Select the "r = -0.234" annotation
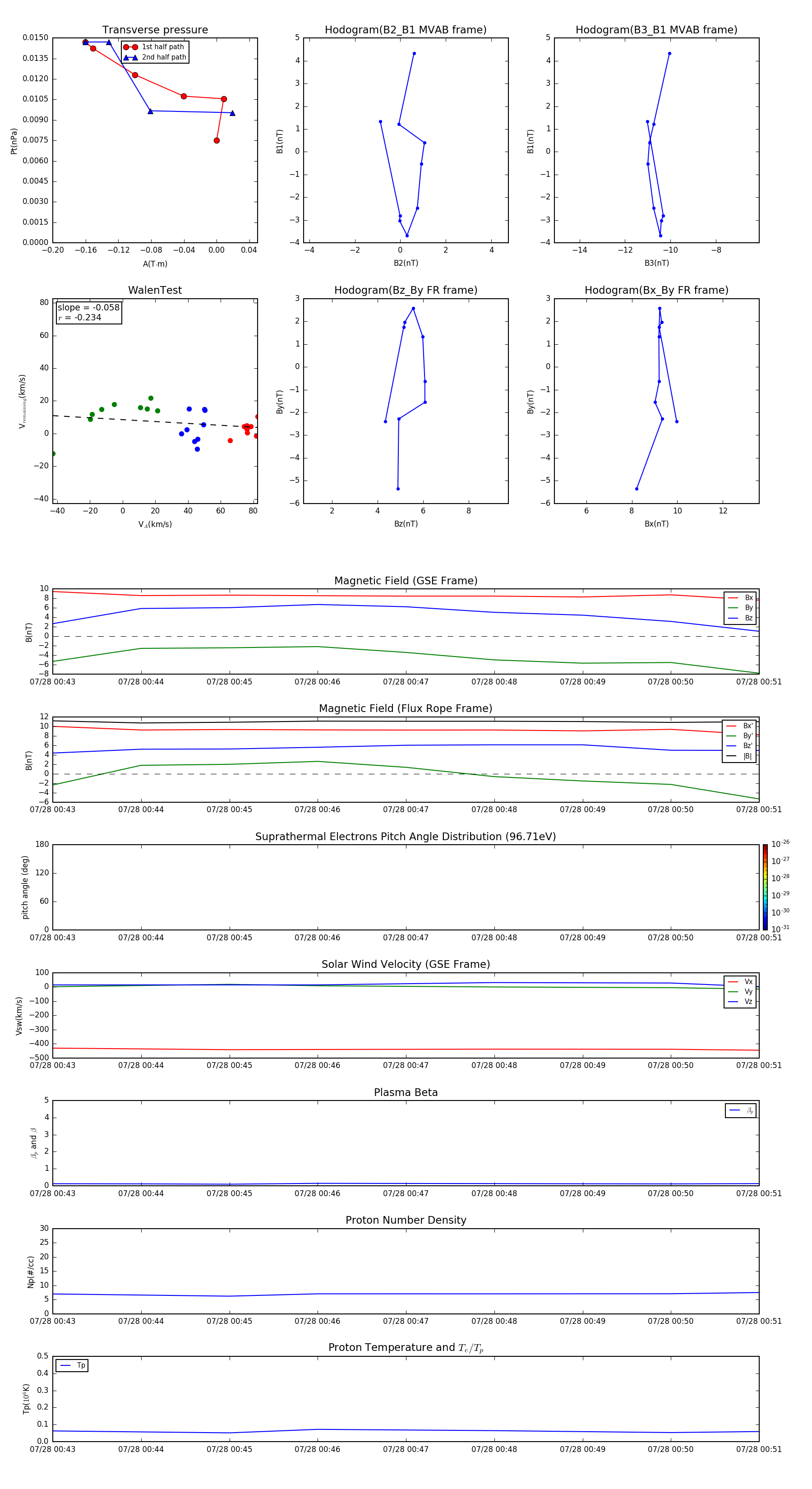812x1489 pixels. (x=80, y=317)
